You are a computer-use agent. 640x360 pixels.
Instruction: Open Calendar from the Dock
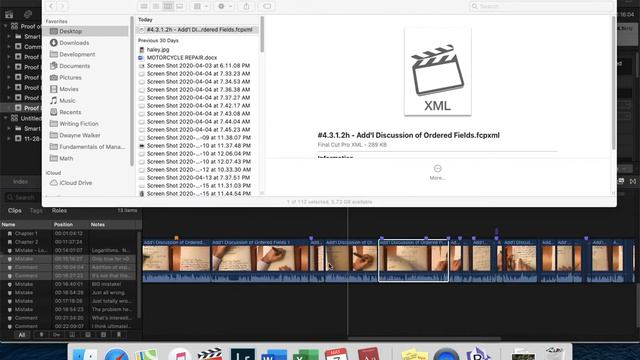[336, 354]
